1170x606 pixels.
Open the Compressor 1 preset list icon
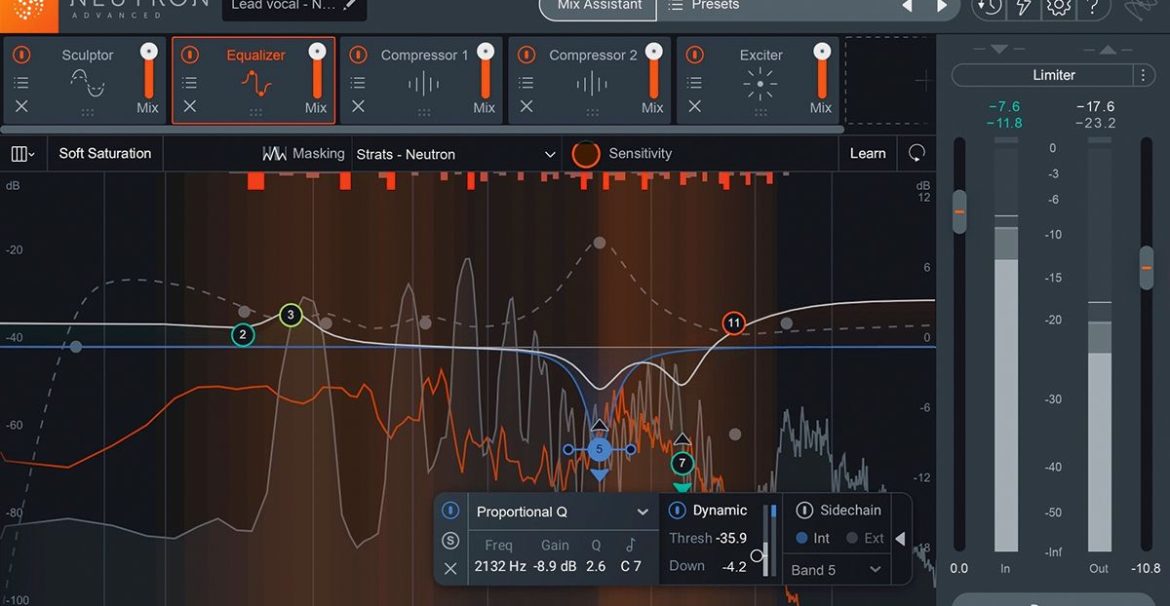[358, 82]
